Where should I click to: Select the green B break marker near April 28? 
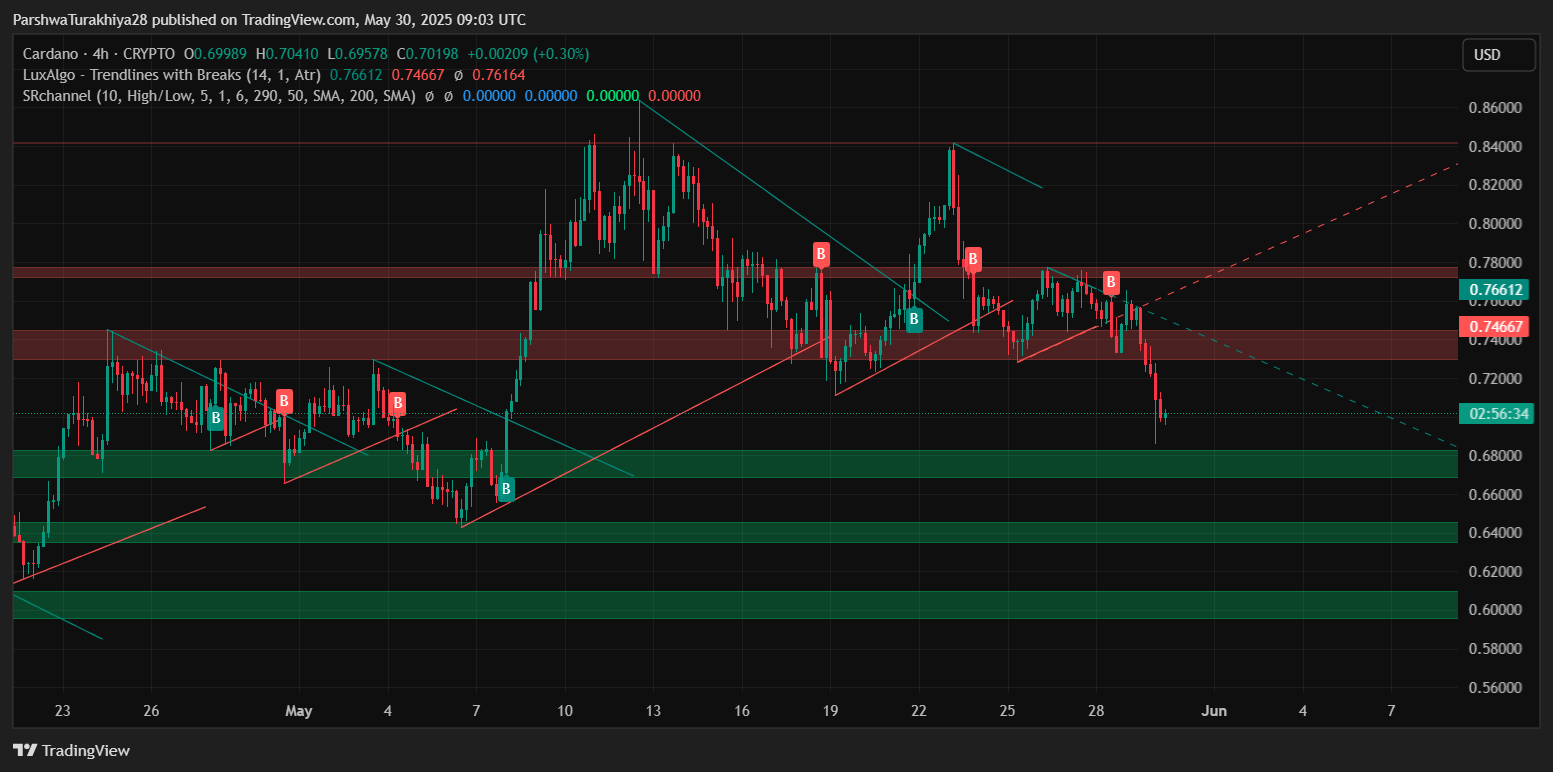point(215,419)
